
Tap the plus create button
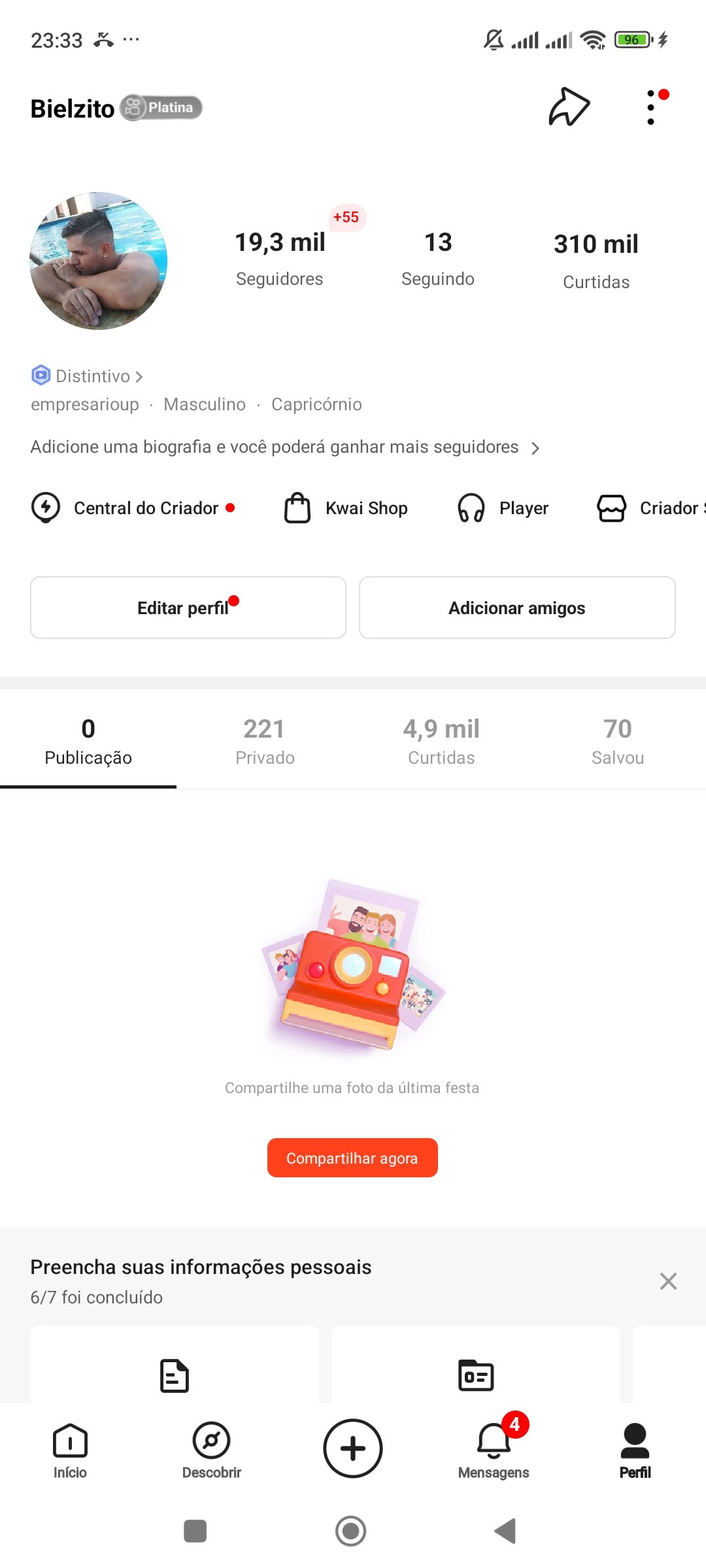[353, 1448]
